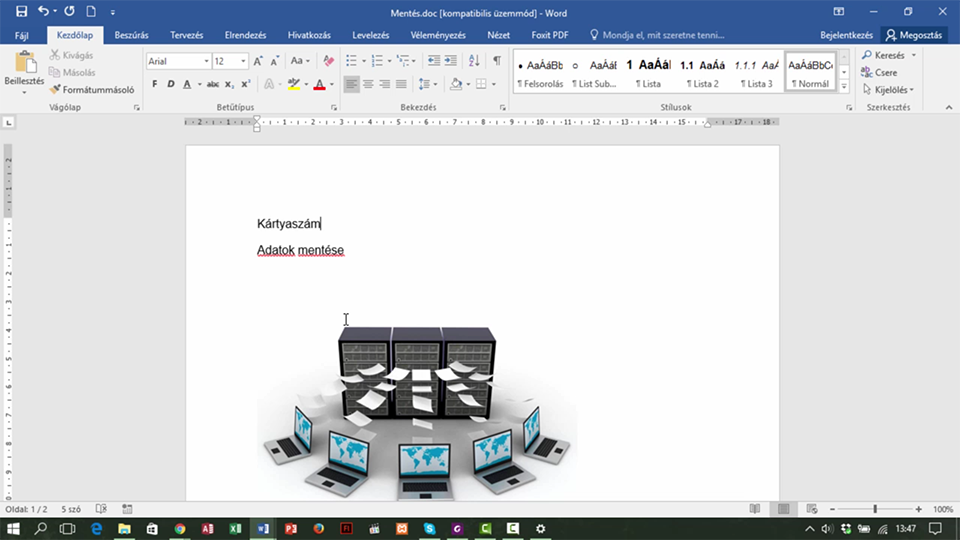Click the Format Painter (Formátummásoló) icon
Viewport: 960px width, 540px height.
(55, 89)
